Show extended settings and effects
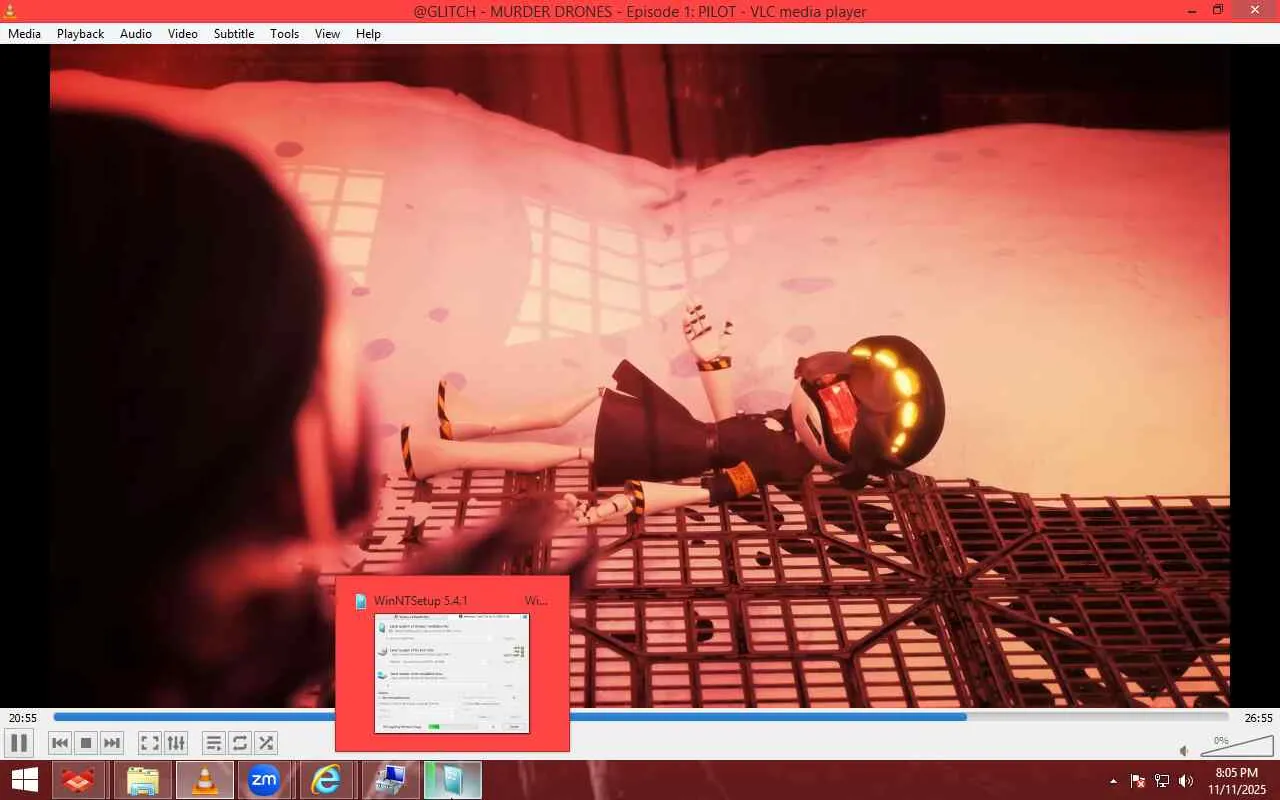Viewport: 1280px width, 800px height. (176, 743)
